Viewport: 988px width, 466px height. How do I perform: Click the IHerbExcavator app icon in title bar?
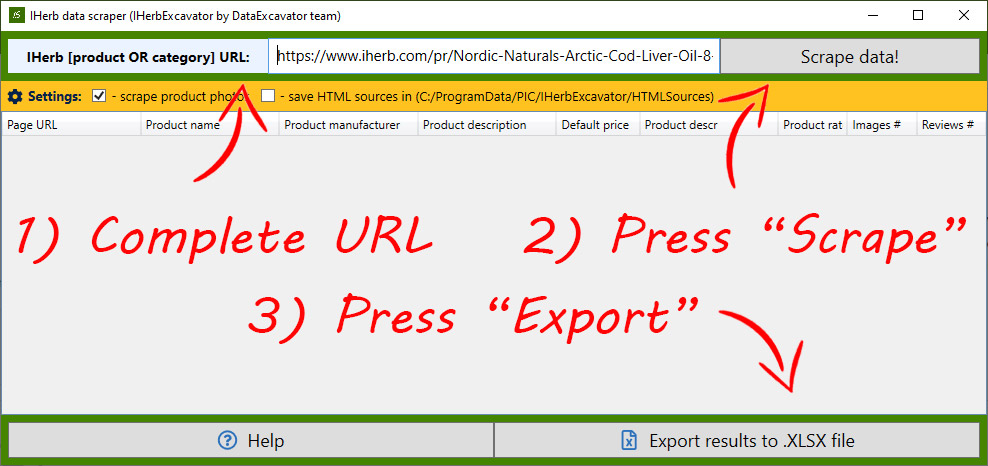point(17,16)
